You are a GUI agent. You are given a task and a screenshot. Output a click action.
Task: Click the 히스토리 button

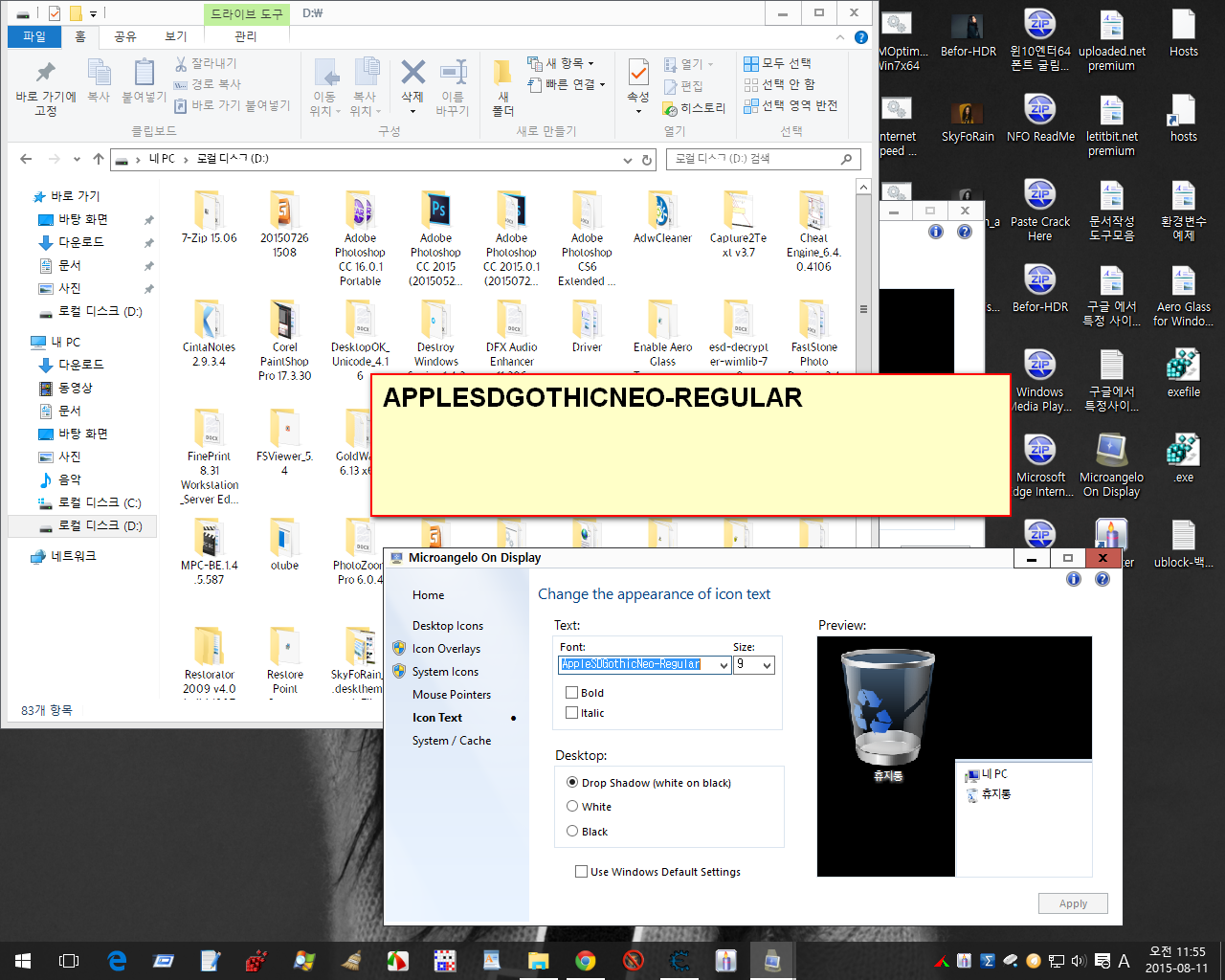[695, 108]
